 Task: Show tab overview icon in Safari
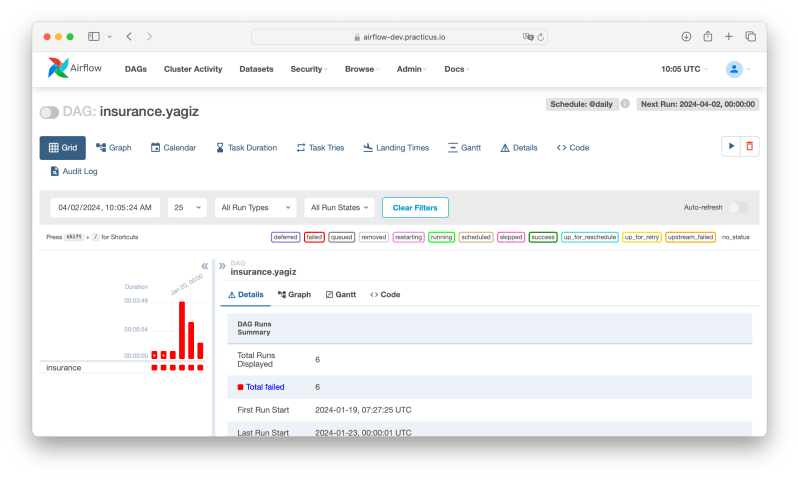[751, 36]
